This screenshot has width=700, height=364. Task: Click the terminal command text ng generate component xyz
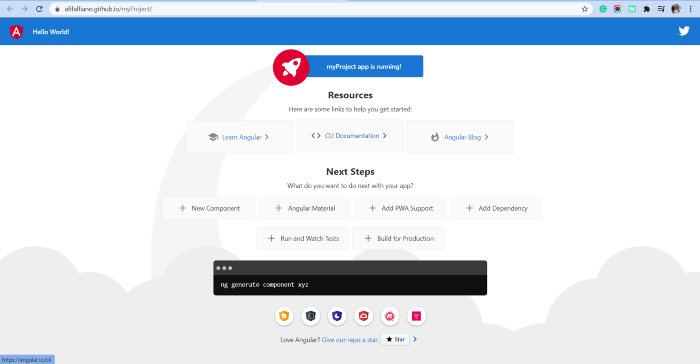click(x=264, y=285)
